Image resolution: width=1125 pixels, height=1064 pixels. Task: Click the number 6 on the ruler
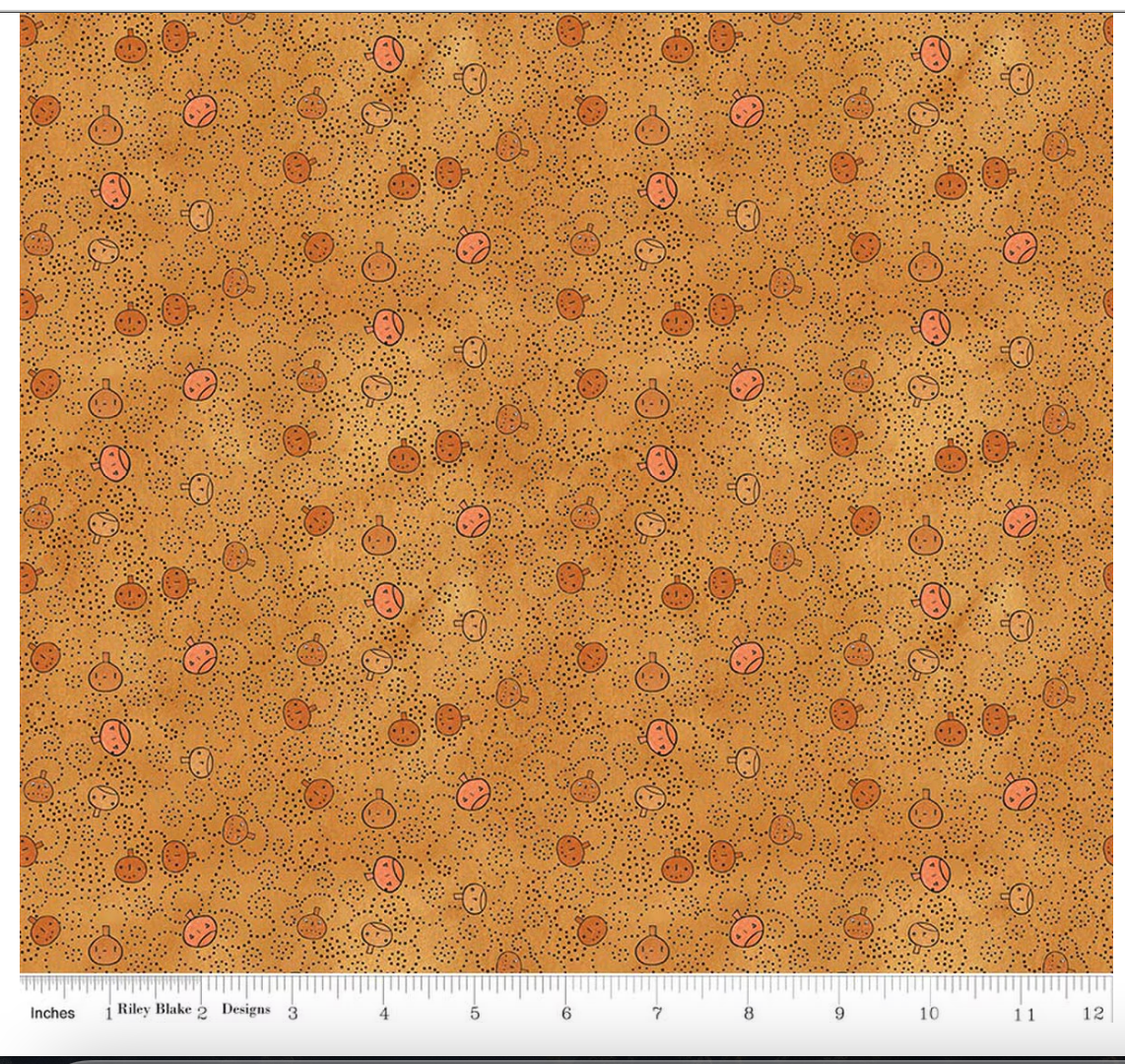coord(565,1013)
